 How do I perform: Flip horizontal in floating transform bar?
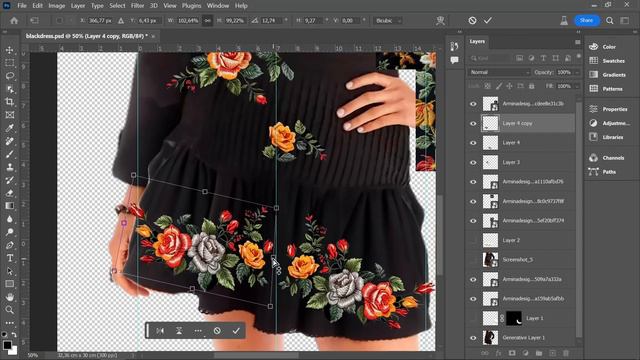point(160,331)
